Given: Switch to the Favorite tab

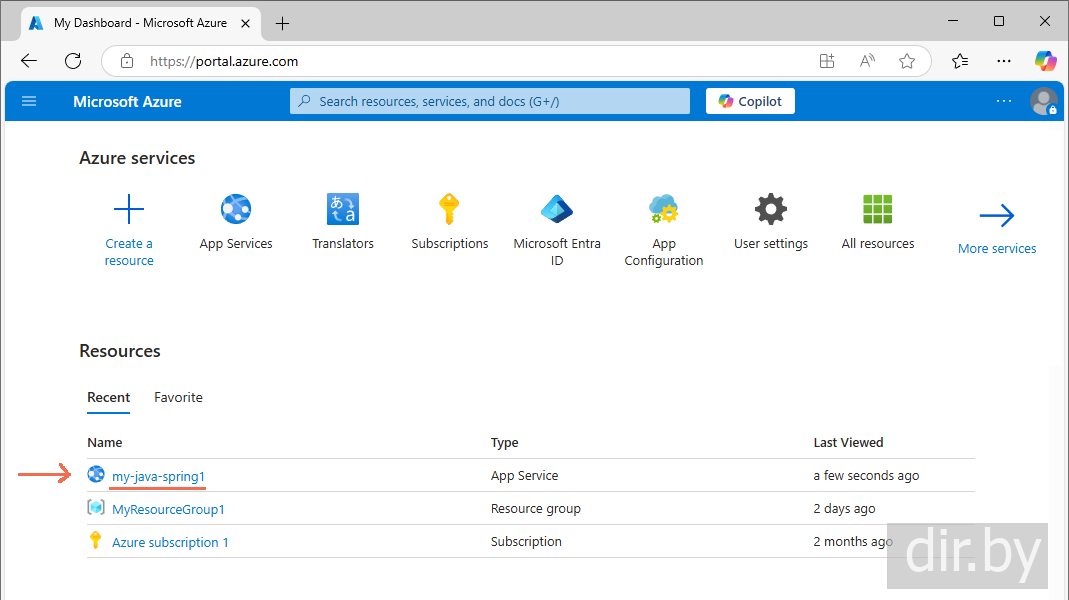Looking at the screenshot, I should tap(178, 397).
